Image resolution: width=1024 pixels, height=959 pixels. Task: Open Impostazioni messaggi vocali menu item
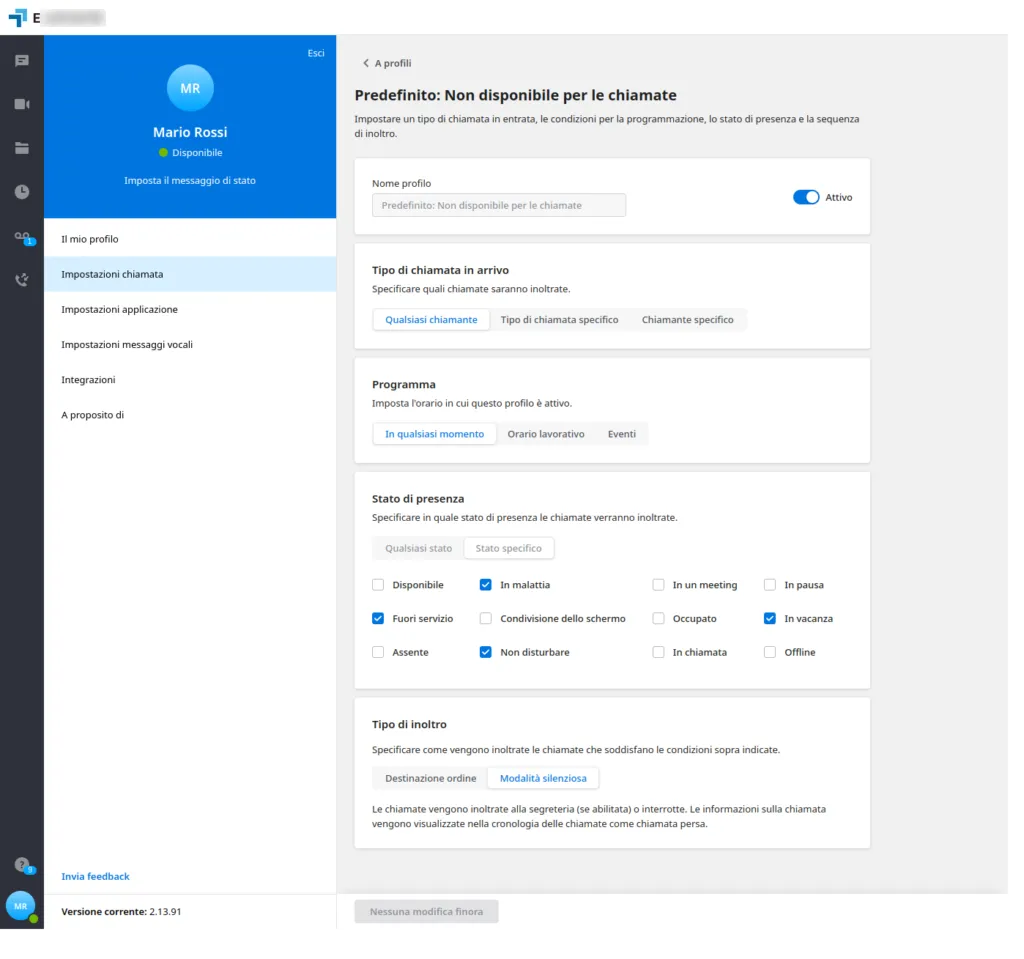190,345
